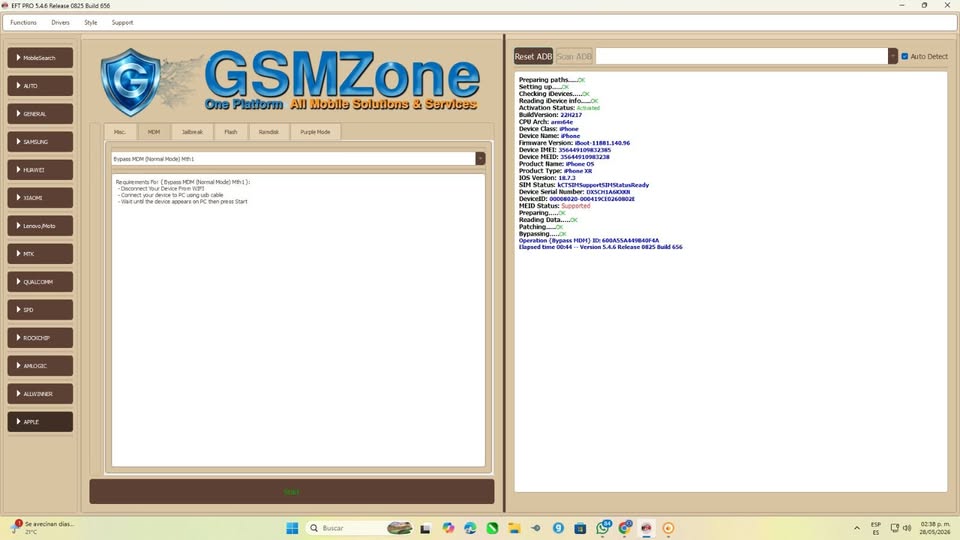Choose the ROCKCHIP sidebar category
Viewport: 960px width, 540px height.
40,338
